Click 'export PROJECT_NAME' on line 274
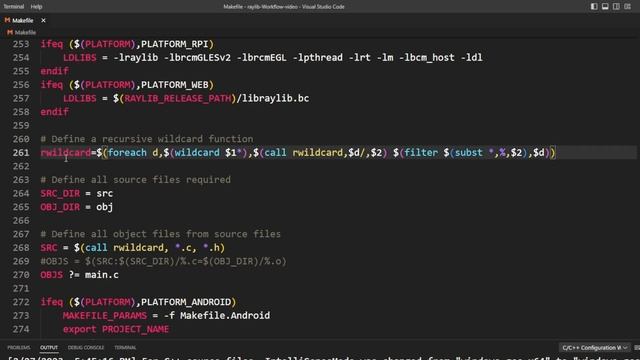640x360 pixels. pos(116,329)
